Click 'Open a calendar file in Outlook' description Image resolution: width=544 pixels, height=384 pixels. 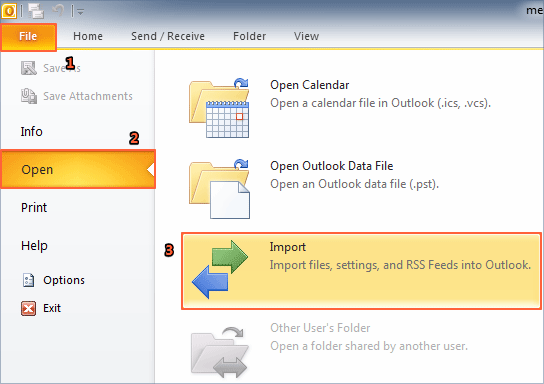pos(381,103)
